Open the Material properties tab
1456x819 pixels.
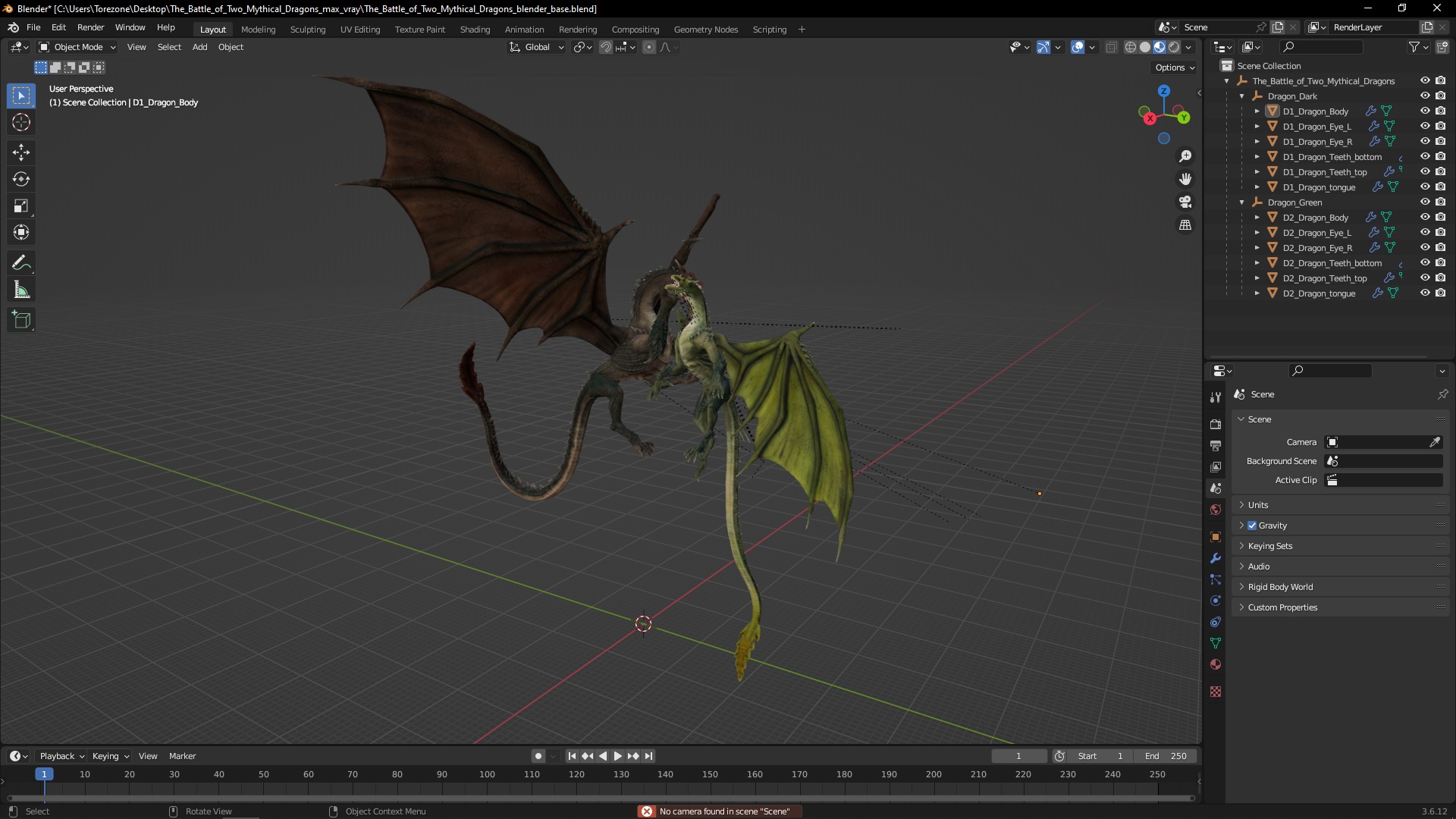tap(1216, 664)
